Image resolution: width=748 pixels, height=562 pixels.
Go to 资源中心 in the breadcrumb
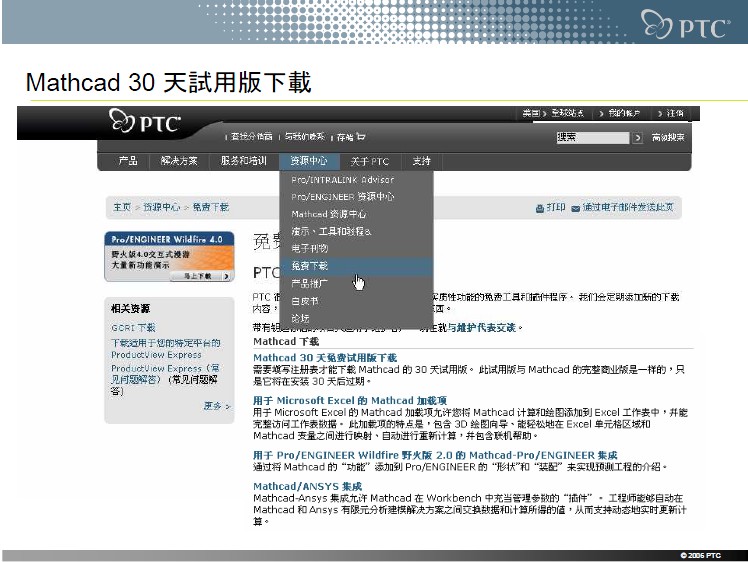coord(162,207)
